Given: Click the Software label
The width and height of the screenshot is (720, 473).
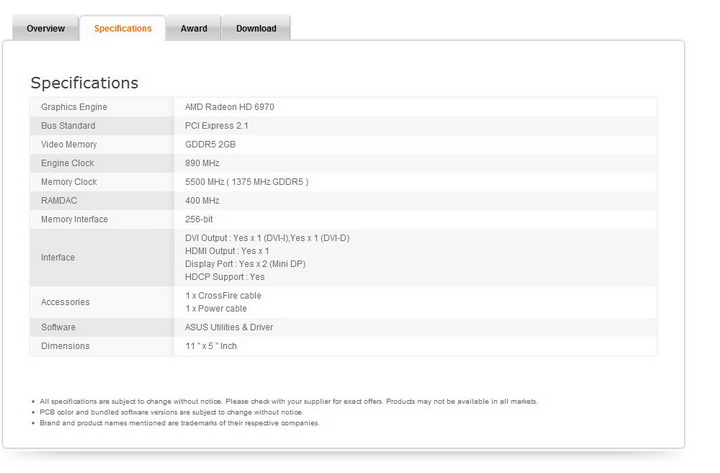Looking at the screenshot, I should 58,327.
